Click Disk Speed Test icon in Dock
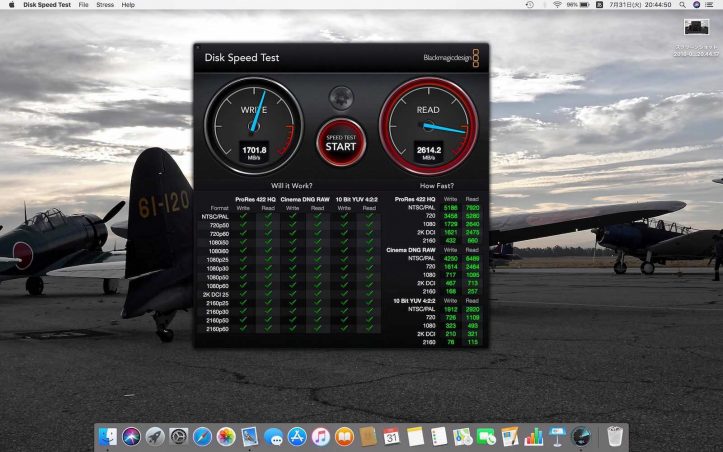This screenshot has width=723, height=452. coord(581,436)
